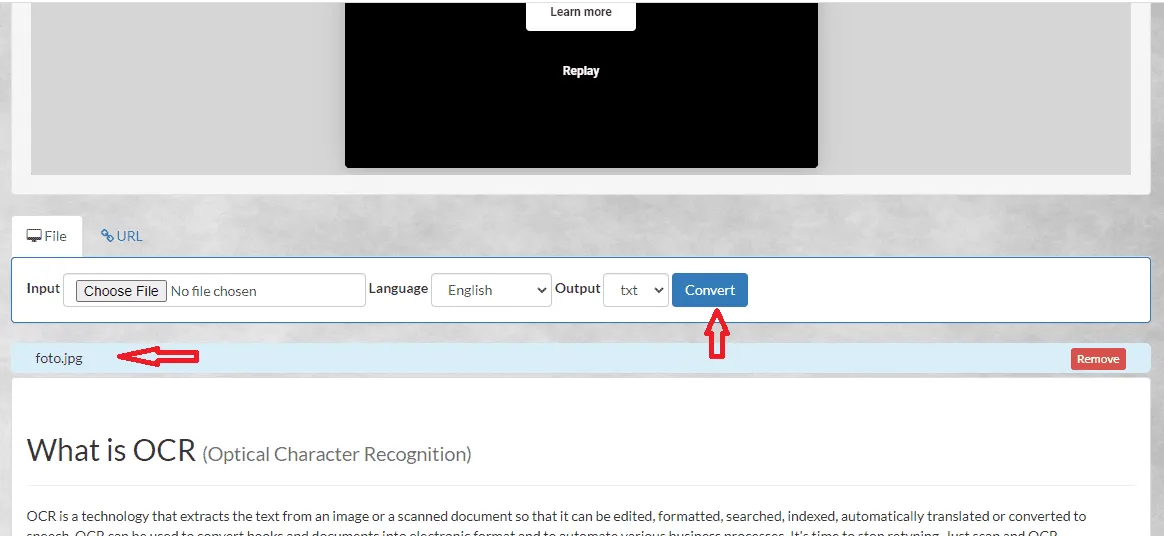This screenshot has height=536, width=1164.
Task: Click the red up arrow under Convert
Action: 716,334
